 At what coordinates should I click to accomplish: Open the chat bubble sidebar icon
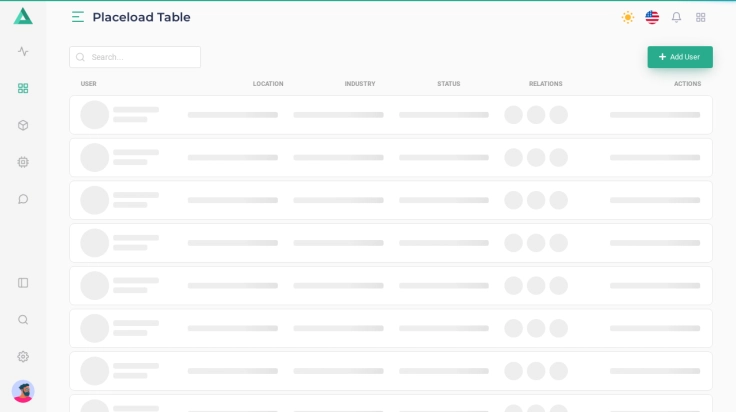[x=23, y=199]
